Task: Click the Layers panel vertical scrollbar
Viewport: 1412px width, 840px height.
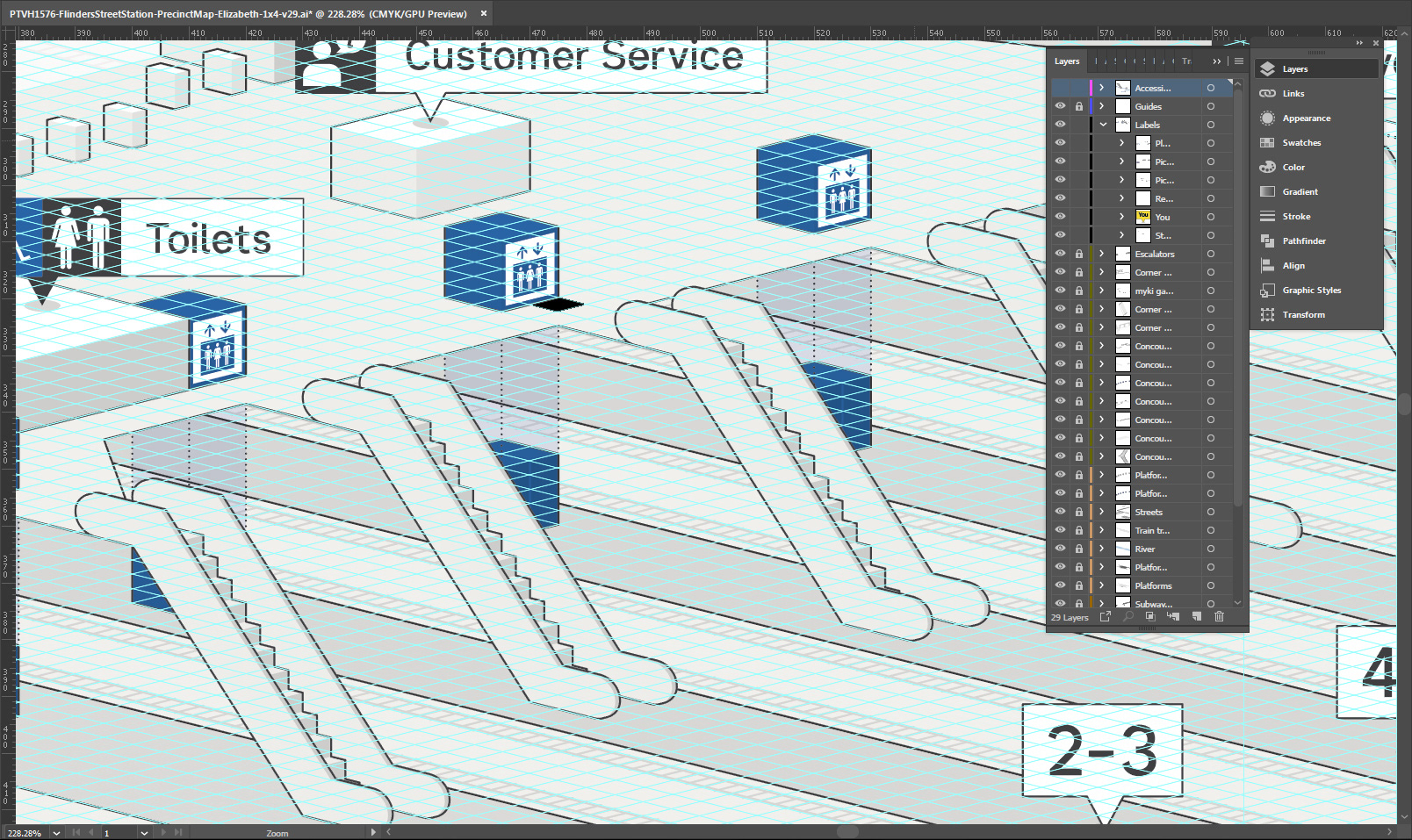Action: (x=1238, y=298)
